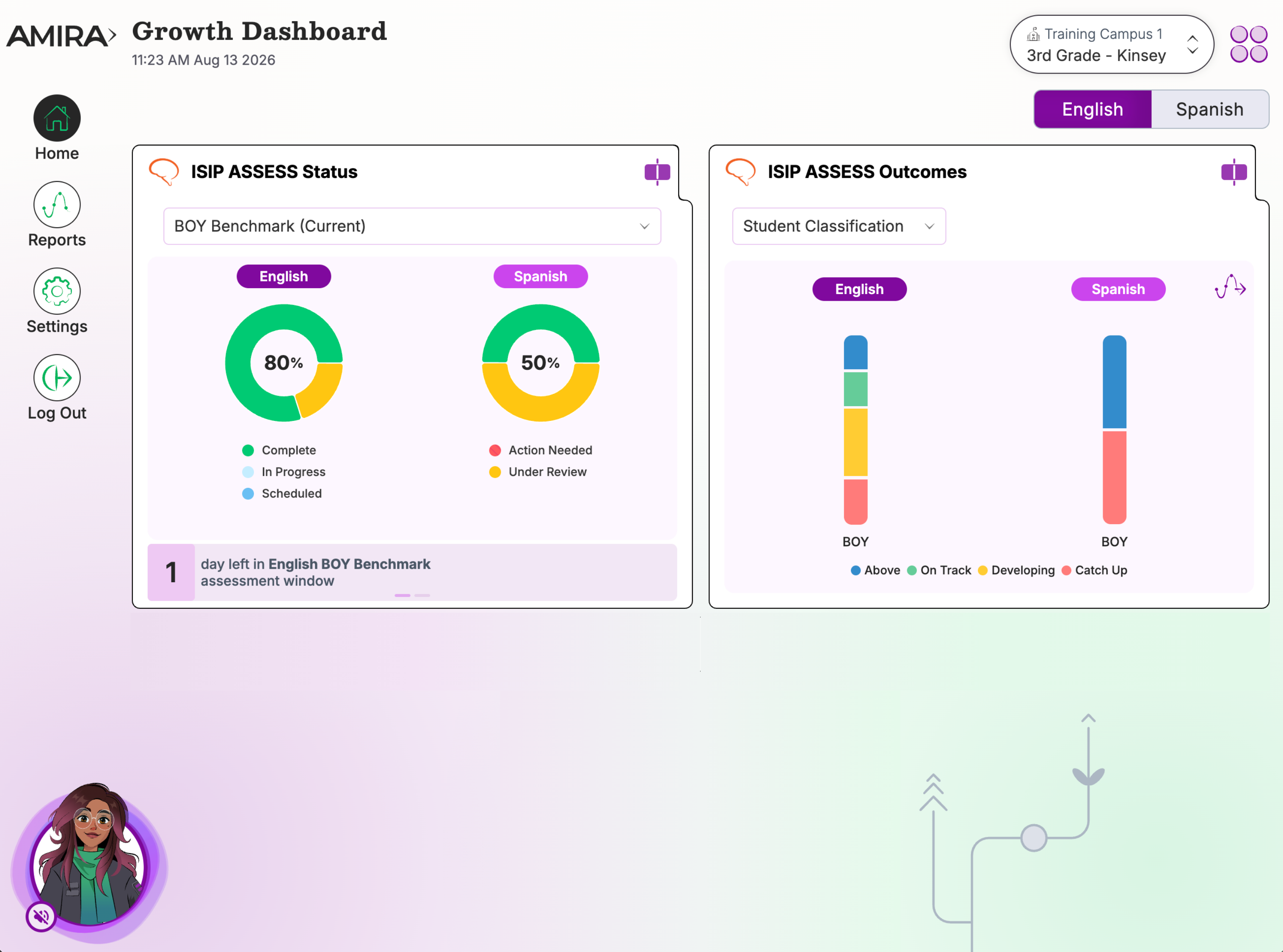Click the second banner pagination indicator

pos(422,595)
